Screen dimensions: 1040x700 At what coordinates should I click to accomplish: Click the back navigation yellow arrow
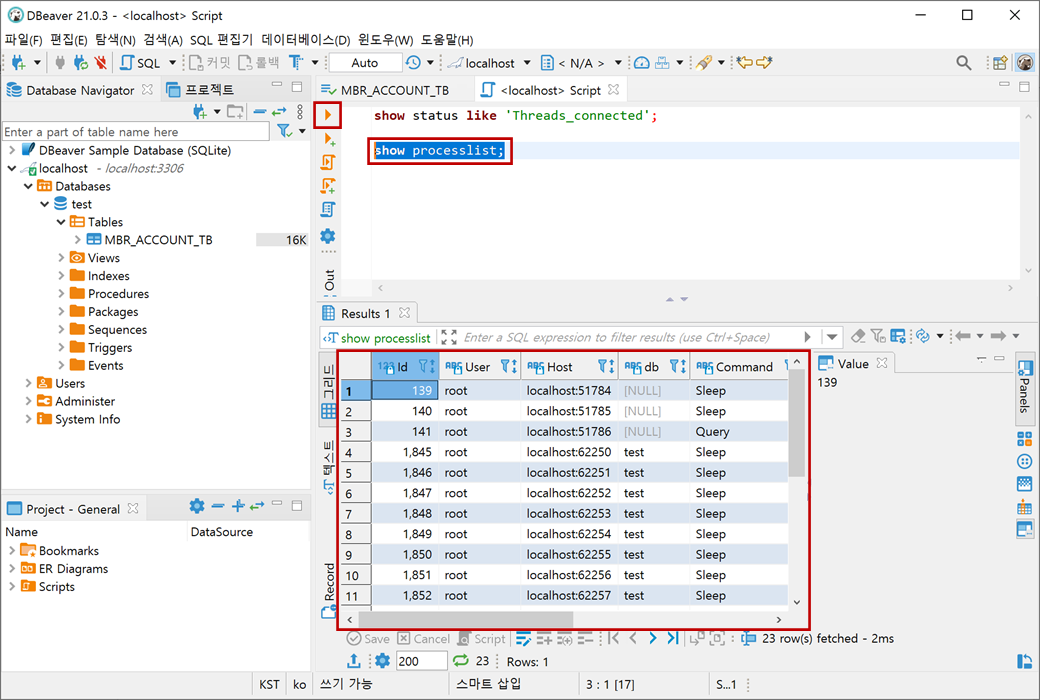[745, 62]
